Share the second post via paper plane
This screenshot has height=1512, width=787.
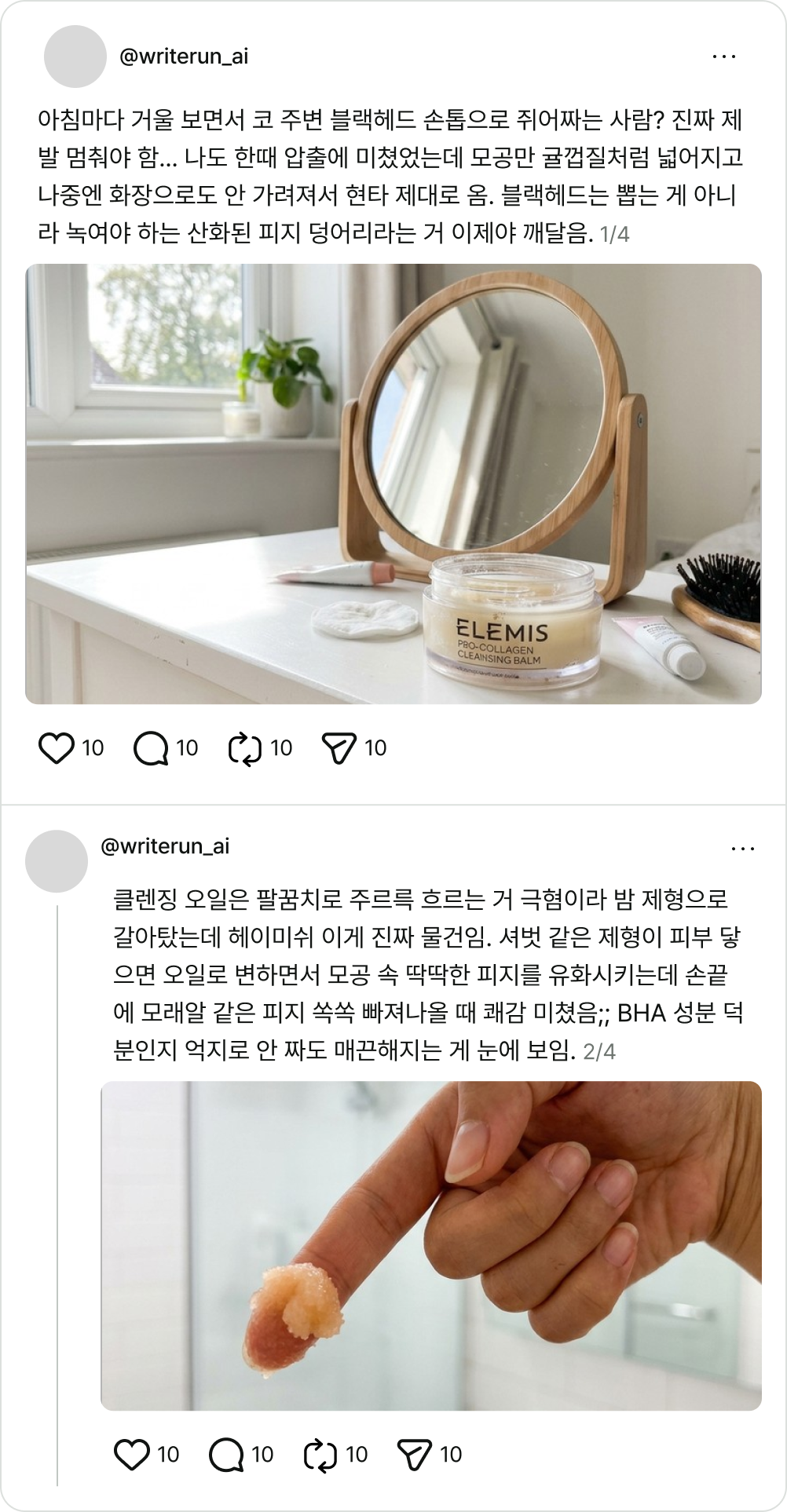click(x=415, y=1455)
